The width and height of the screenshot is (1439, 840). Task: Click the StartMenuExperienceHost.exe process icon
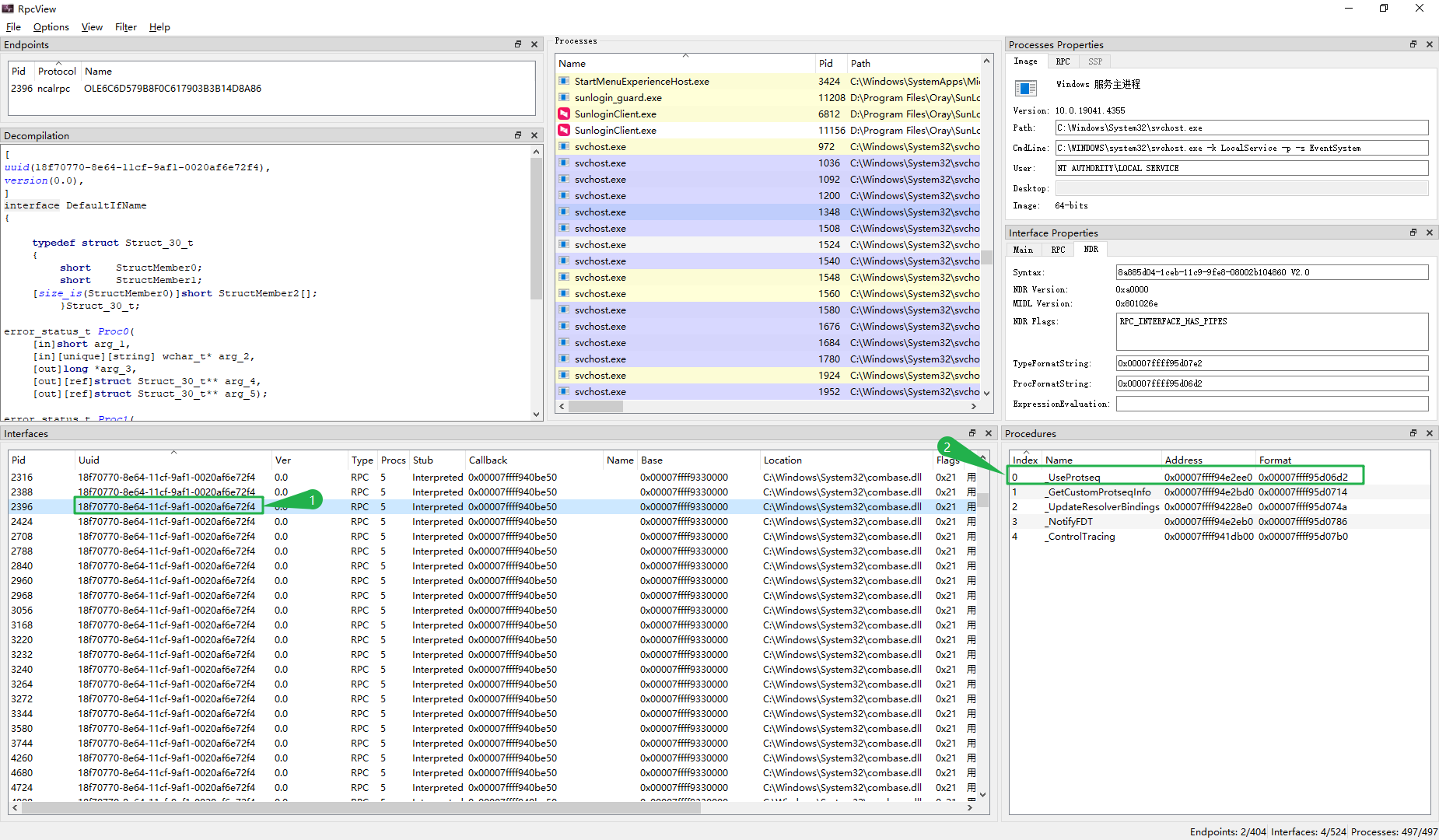tap(565, 82)
